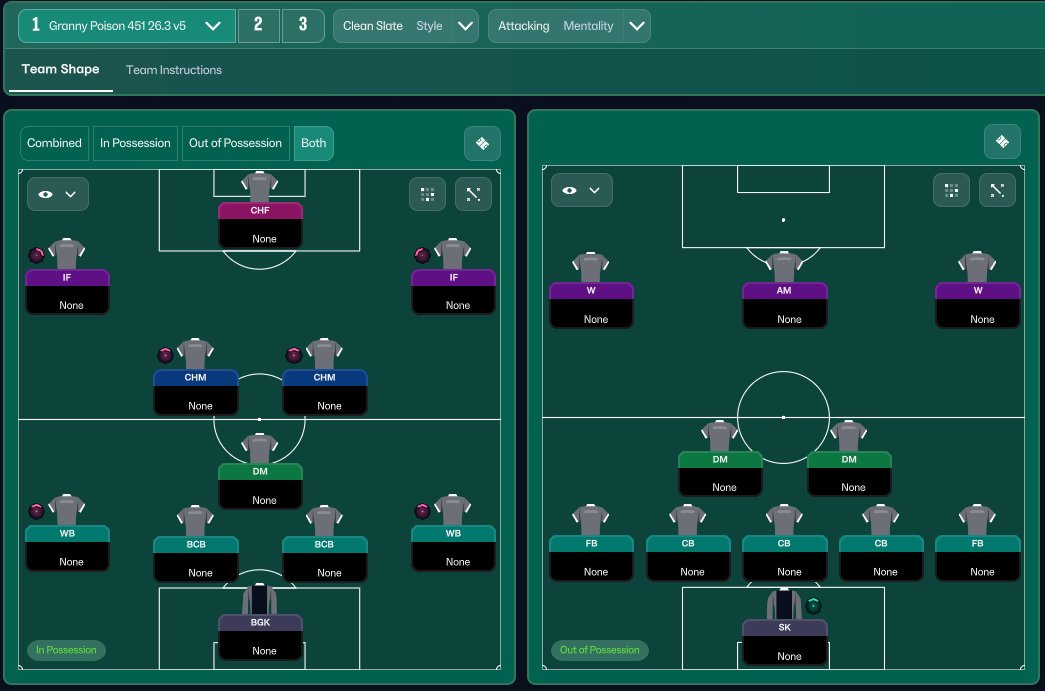Select the in-possession DM card
Image resolution: width=1045 pixels, height=691 pixels.
[260, 486]
